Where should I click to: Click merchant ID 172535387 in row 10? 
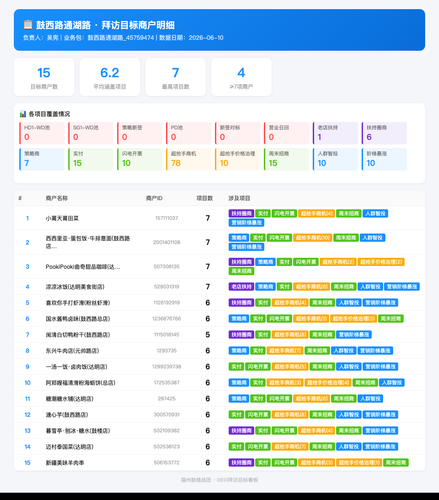[x=167, y=383]
